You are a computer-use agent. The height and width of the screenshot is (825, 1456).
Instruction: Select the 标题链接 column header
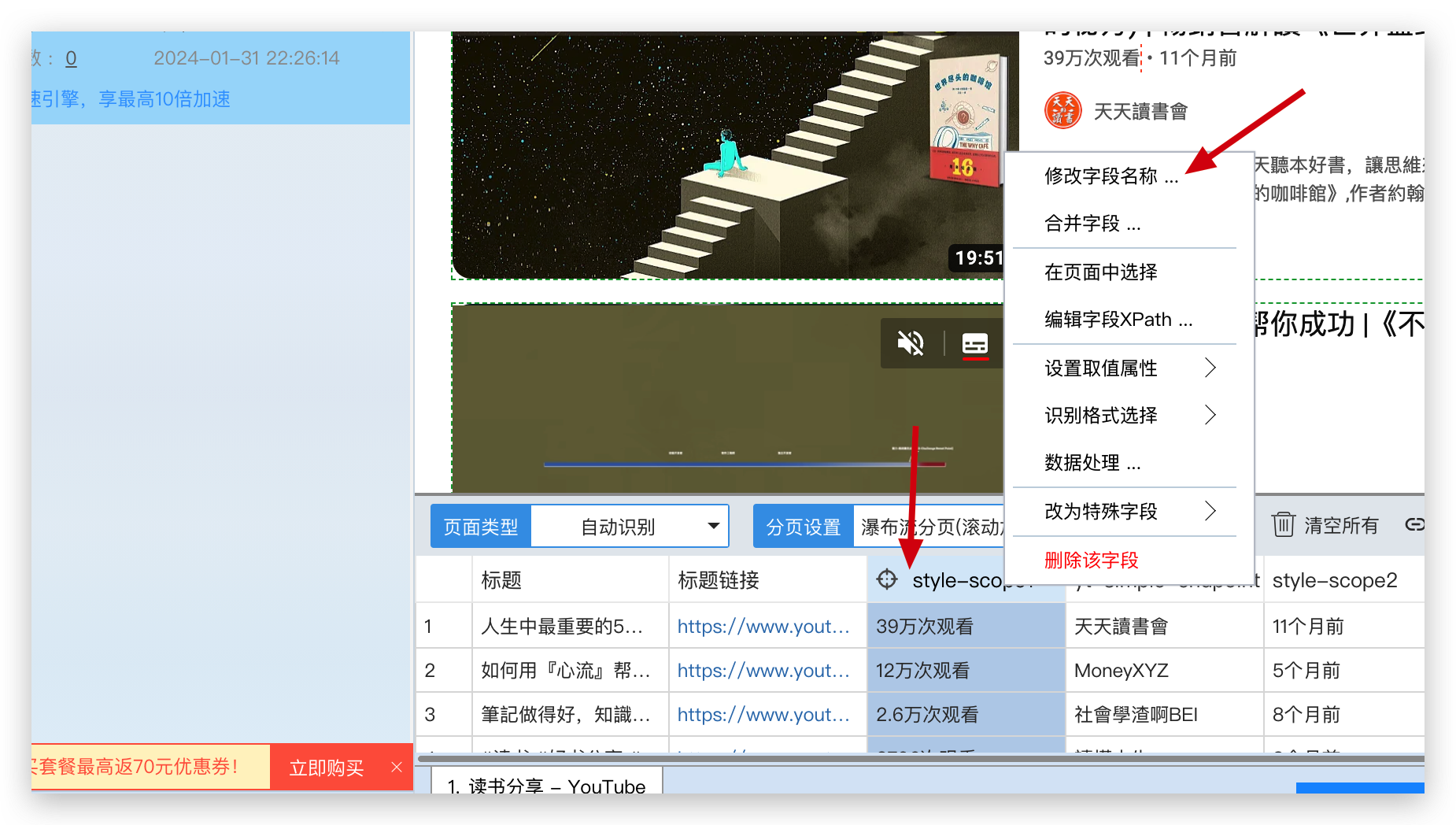click(767, 580)
